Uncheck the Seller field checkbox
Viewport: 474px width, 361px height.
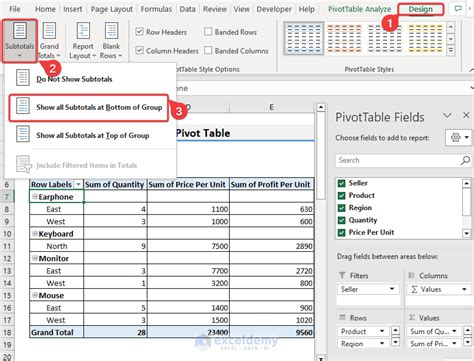click(341, 183)
